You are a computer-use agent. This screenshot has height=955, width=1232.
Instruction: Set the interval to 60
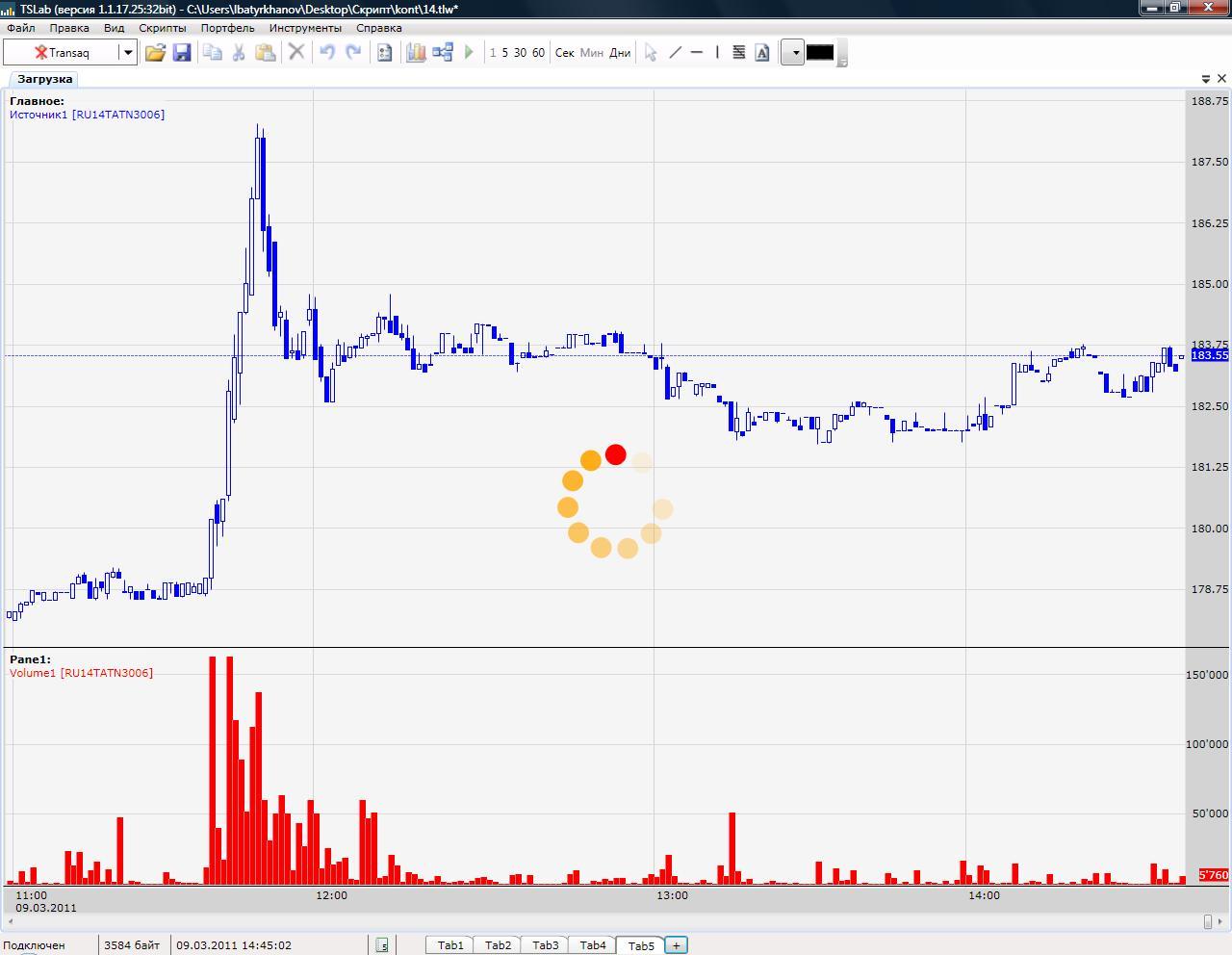(538, 53)
